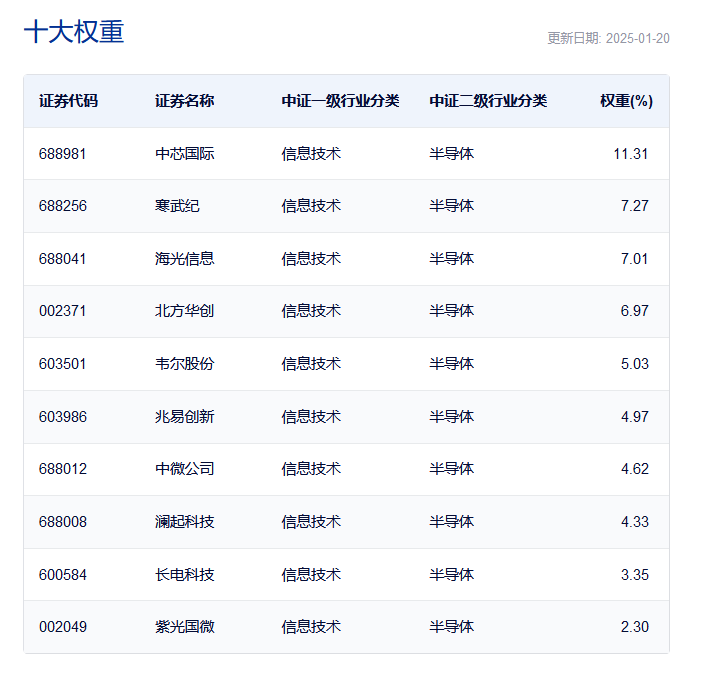
Task: Click the weight value 4.97
Action: [634, 417]
